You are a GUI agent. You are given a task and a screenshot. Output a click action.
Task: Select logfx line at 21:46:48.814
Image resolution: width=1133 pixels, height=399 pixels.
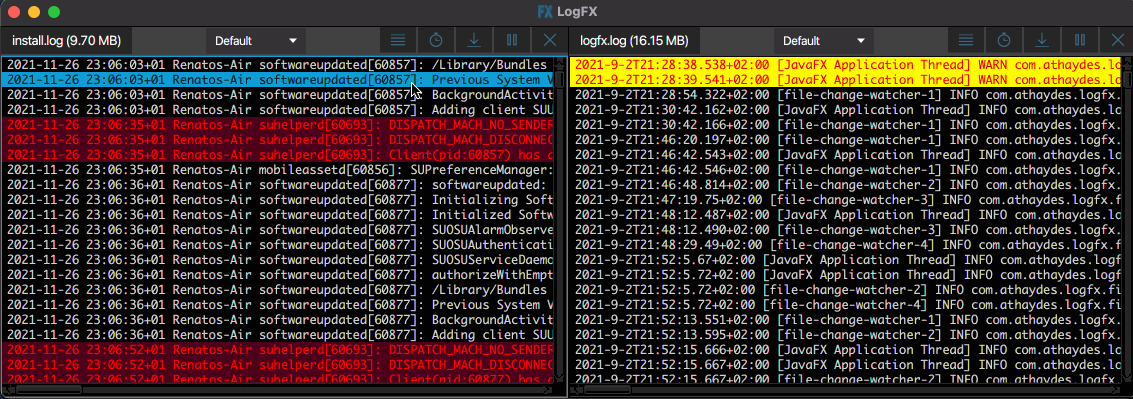click(x=845, y=184)
